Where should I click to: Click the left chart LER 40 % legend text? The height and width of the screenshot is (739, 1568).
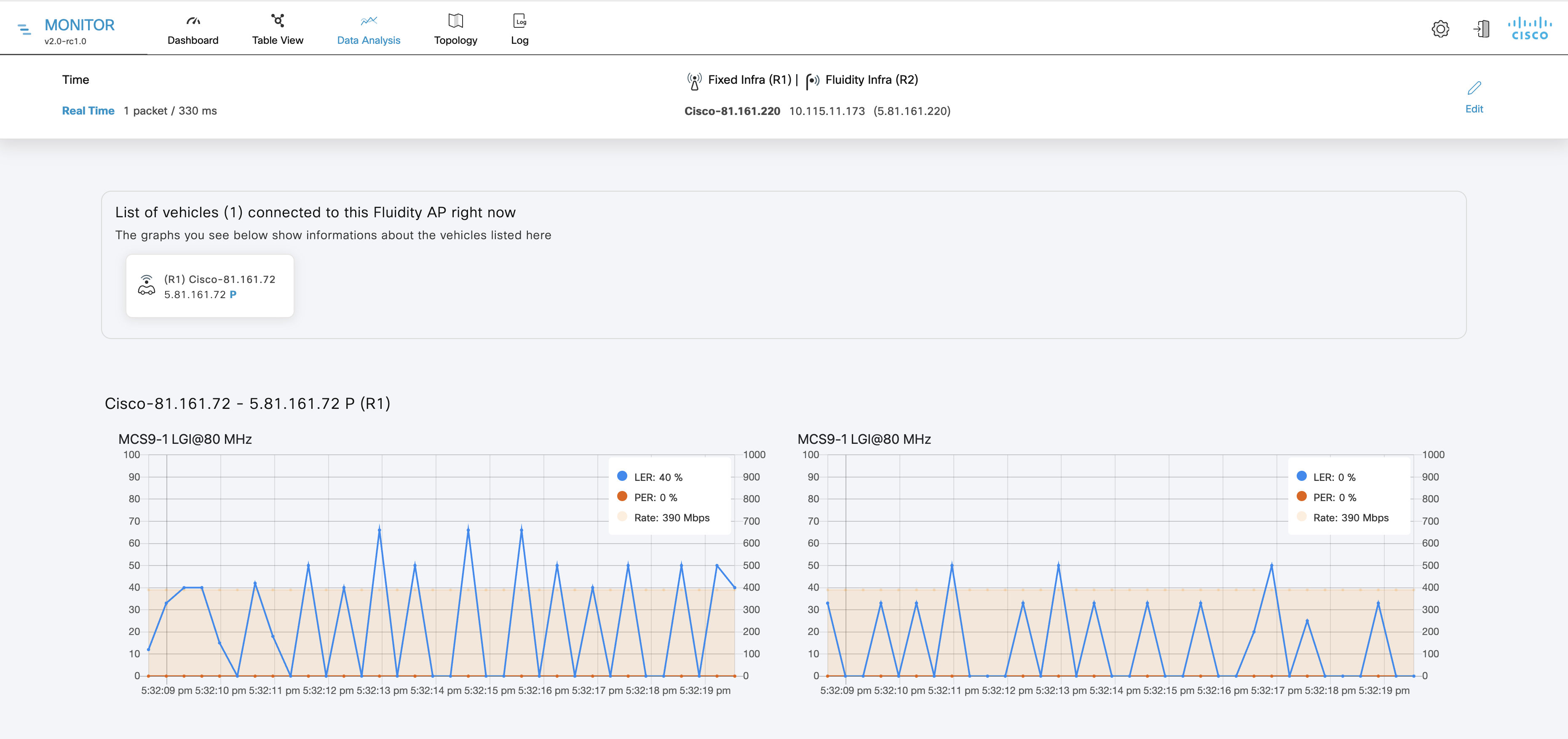coord(658,478)
